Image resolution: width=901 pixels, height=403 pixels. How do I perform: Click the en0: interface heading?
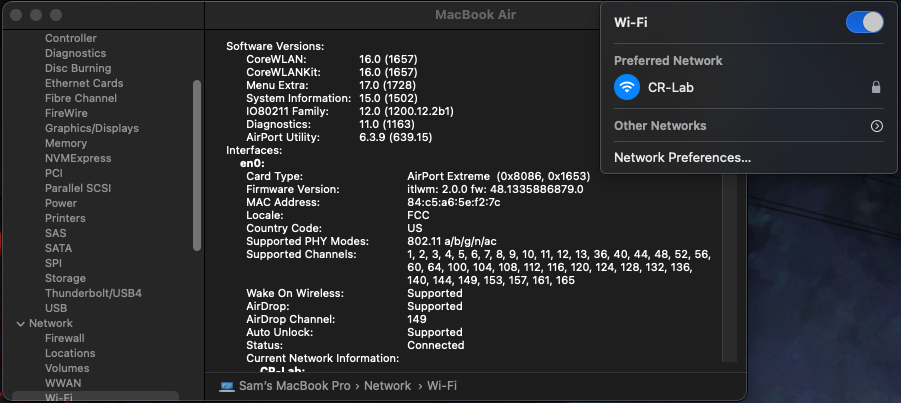click(252, 163)
